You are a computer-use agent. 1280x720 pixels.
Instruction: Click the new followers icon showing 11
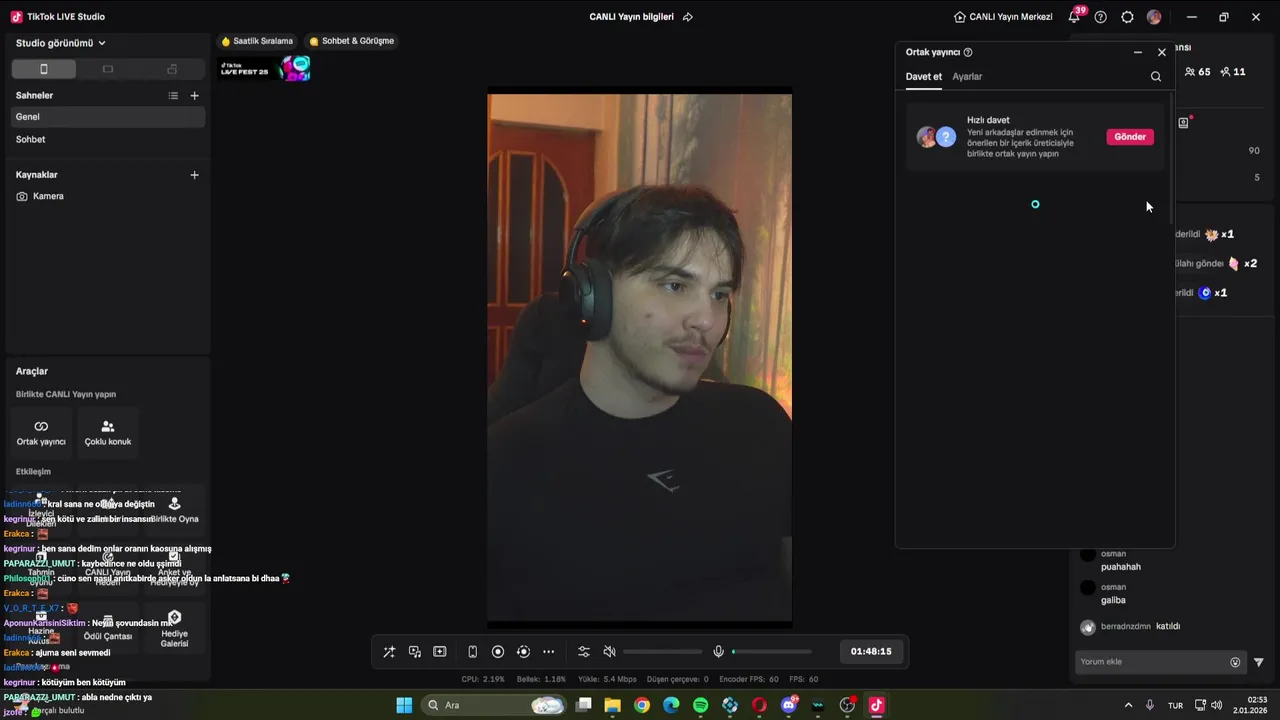(x=1225, y=72)
